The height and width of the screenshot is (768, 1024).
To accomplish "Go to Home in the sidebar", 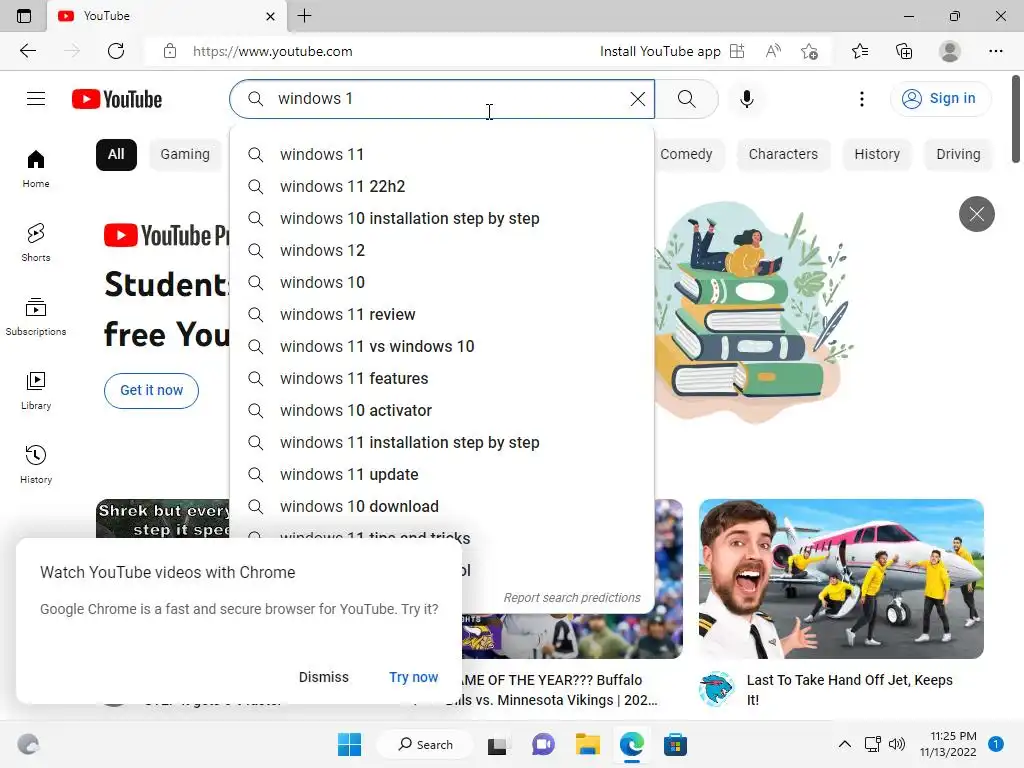I will [x=36, y=168].
